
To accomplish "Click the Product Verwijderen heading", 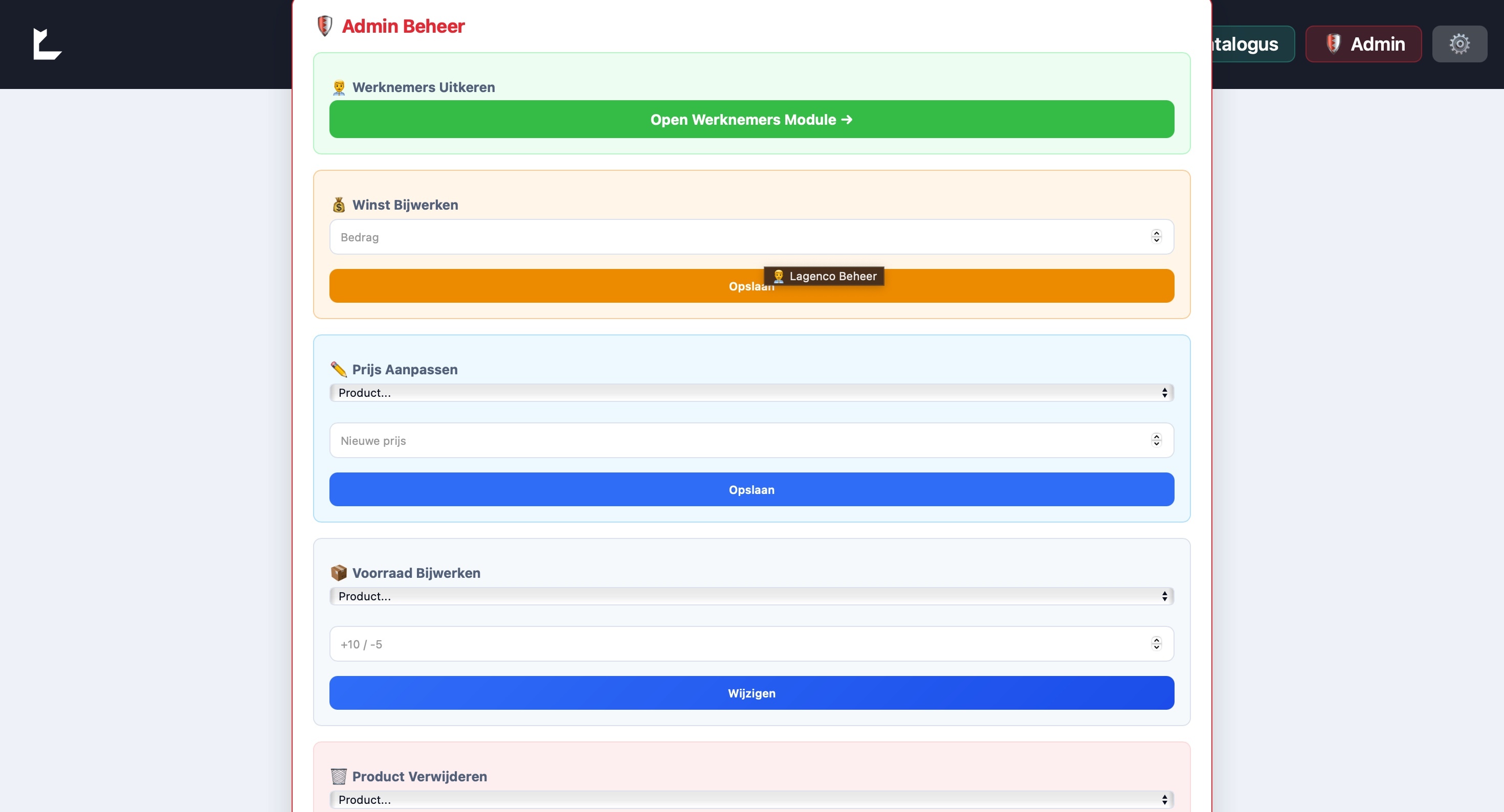I will (x=419, y=776).
